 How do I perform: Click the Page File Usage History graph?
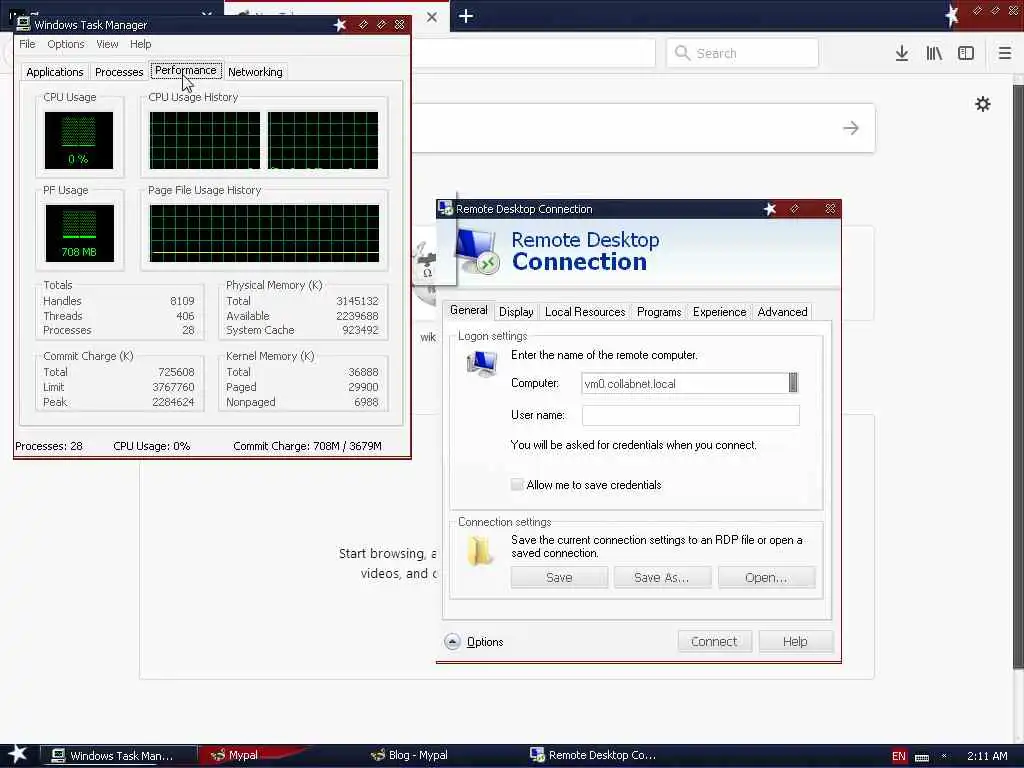click(264, 233)
